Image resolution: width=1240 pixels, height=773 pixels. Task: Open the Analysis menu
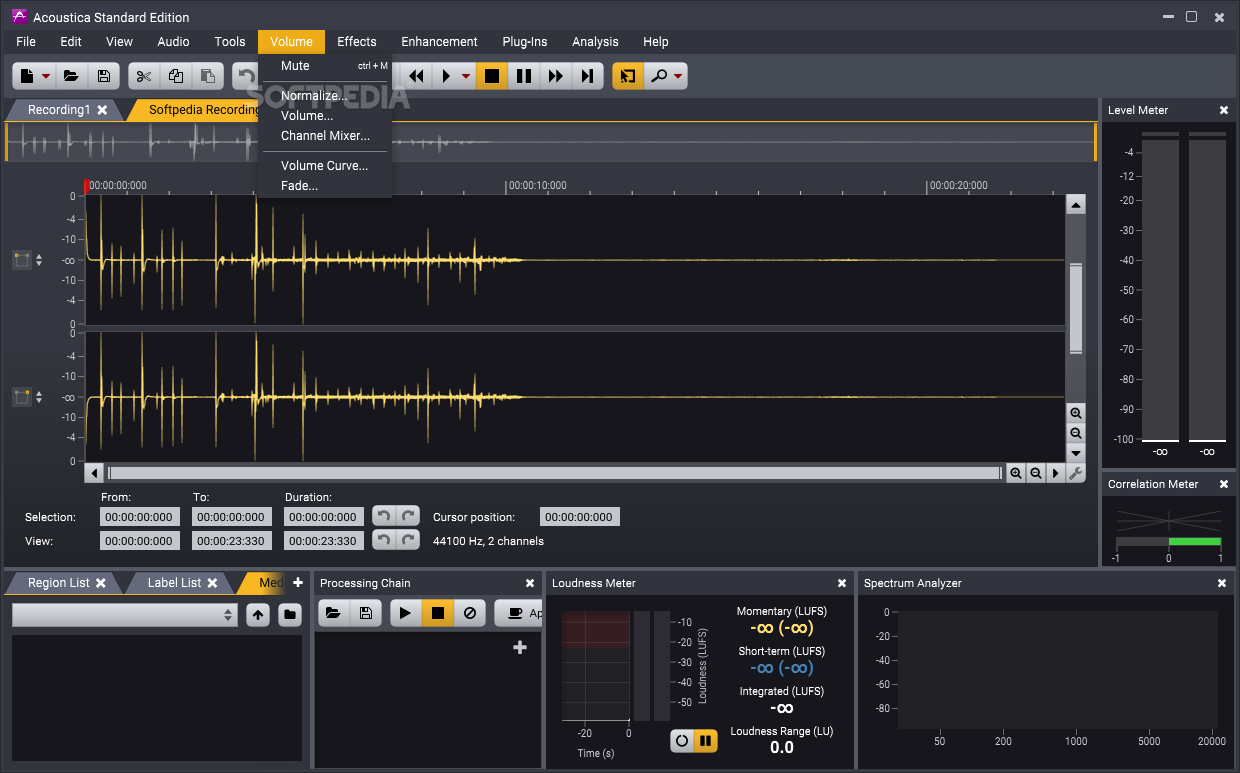click(x=595, y=42)
